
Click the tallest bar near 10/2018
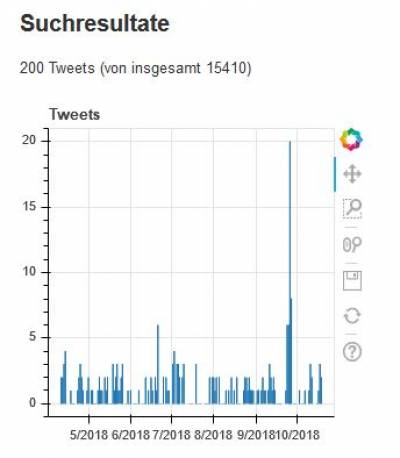pyautogui.click(x=290, y=272)
